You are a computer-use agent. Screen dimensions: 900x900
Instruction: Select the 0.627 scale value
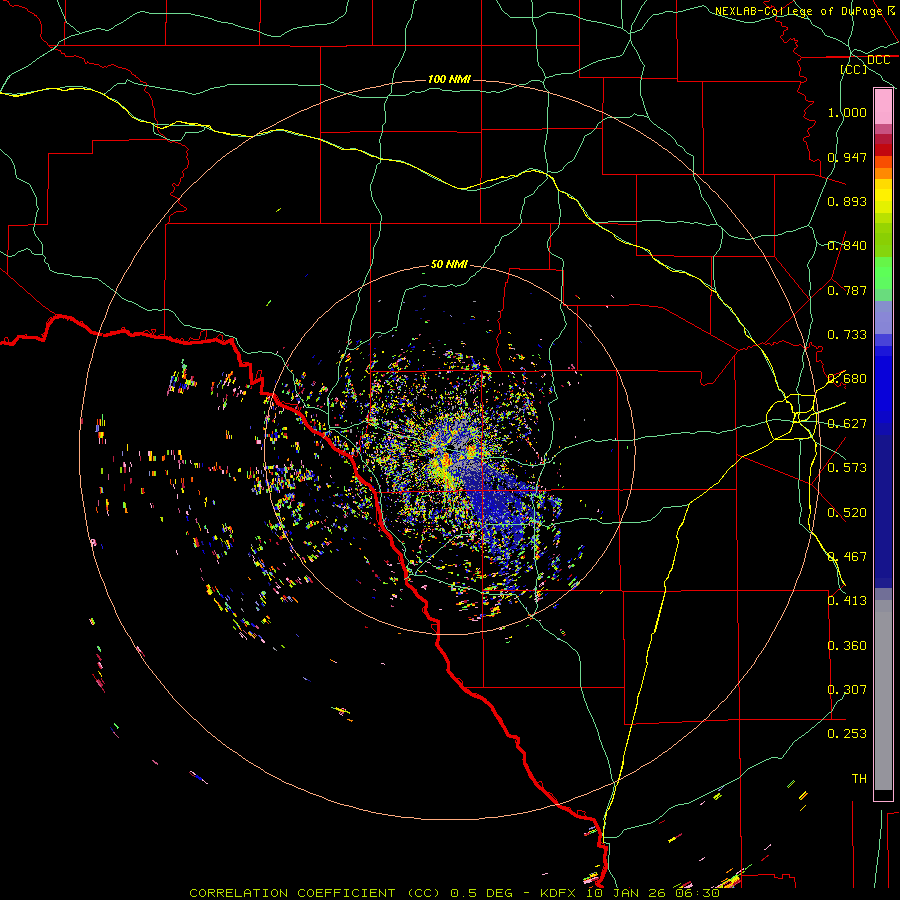pyautogui.click(x=847, y=424)
